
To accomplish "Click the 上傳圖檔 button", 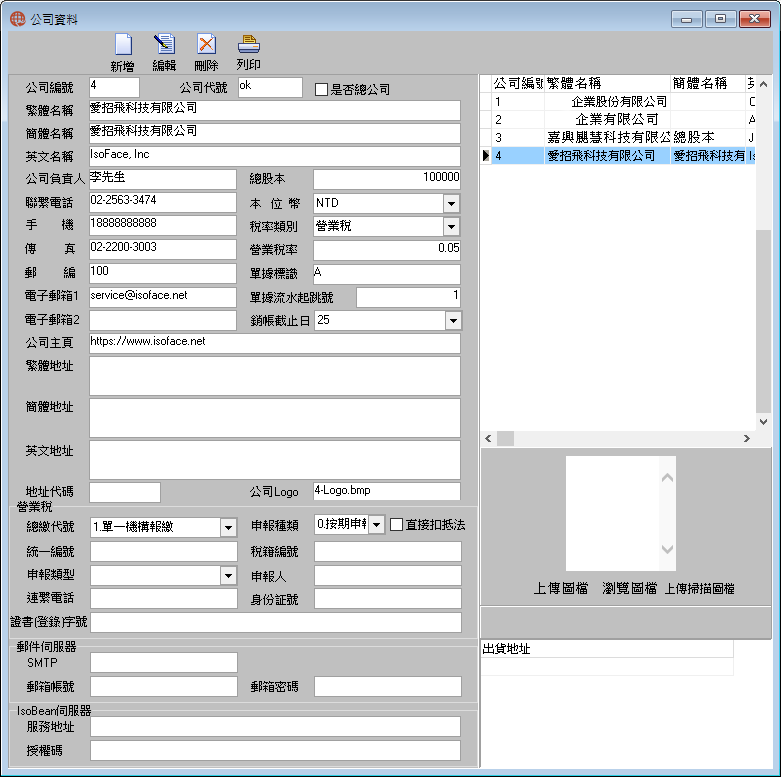I will pos(561,588).
